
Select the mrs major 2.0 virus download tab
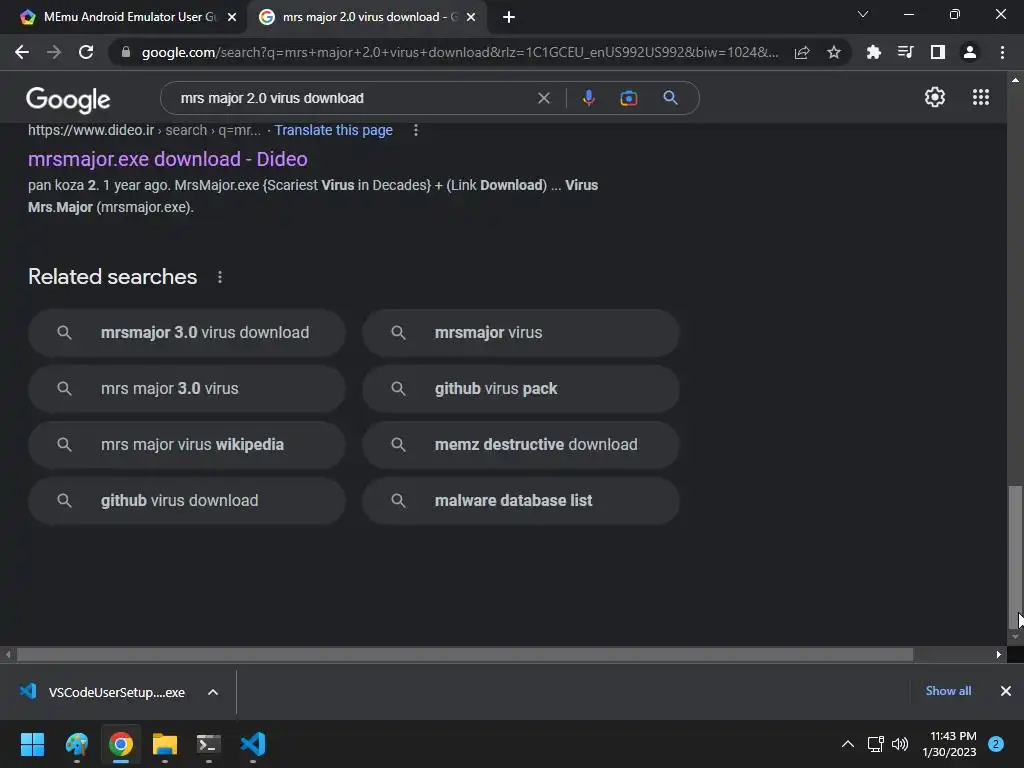(367, 17)
